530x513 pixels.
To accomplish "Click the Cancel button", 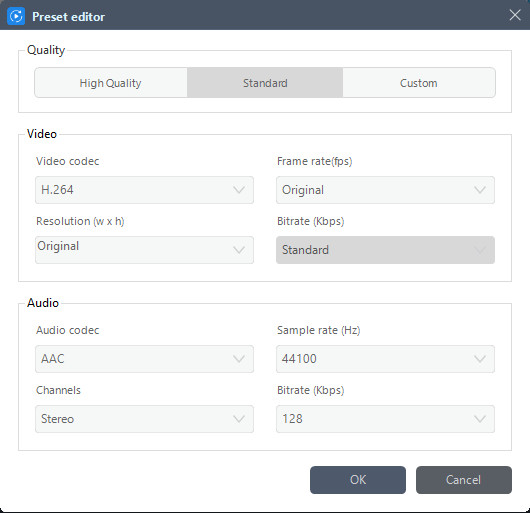I will pyautogui.click(x=464, y=480).
